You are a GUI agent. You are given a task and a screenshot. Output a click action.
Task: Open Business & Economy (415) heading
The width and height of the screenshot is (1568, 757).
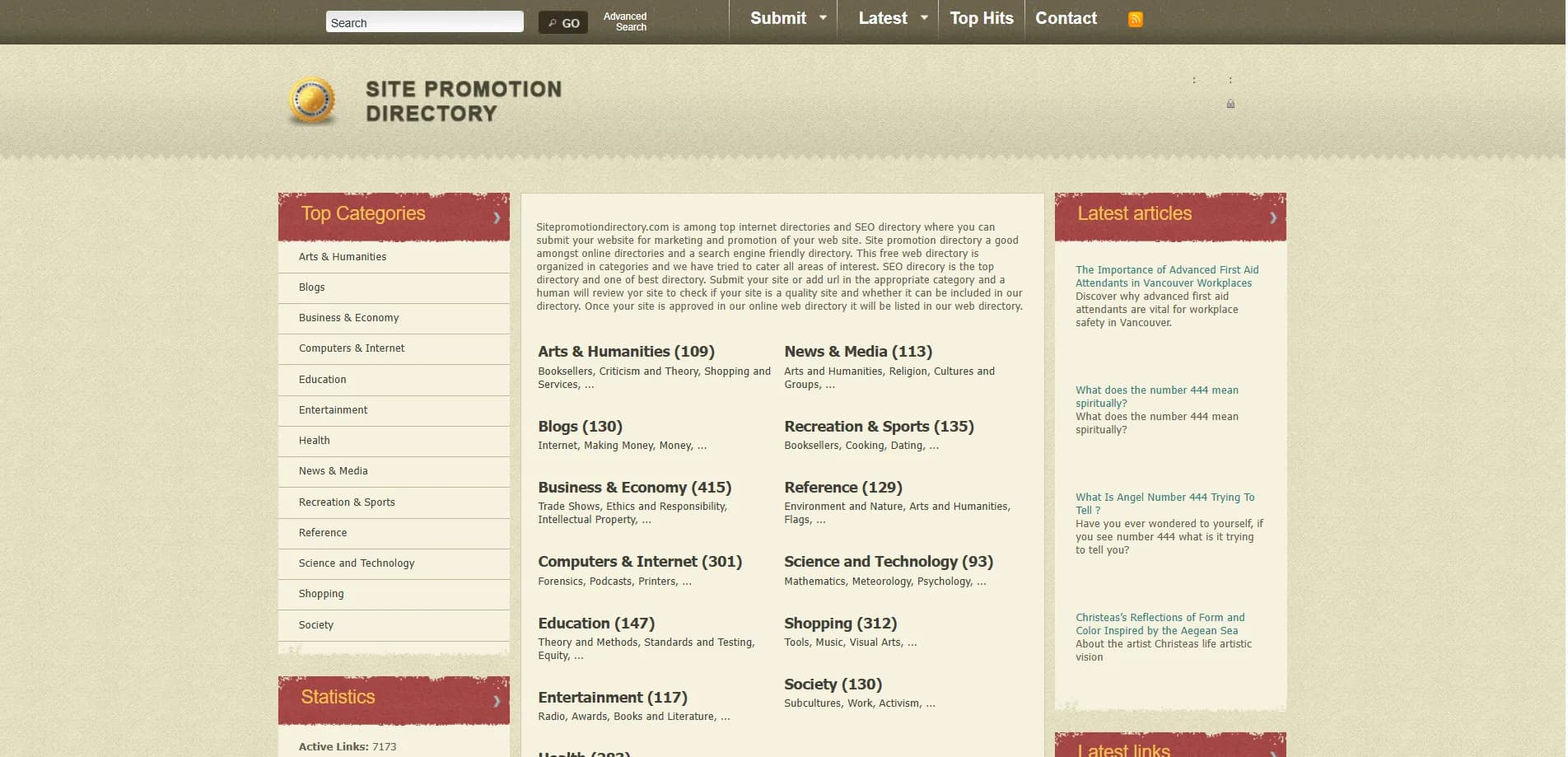[x=635, y=488]
